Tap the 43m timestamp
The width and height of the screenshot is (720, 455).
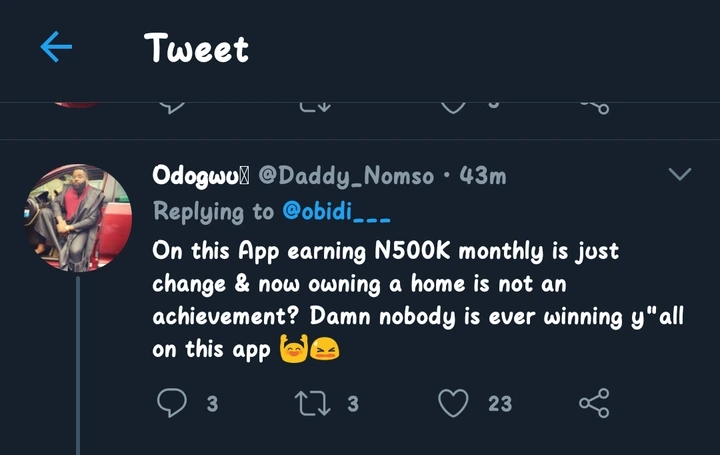tap(482, 176)
